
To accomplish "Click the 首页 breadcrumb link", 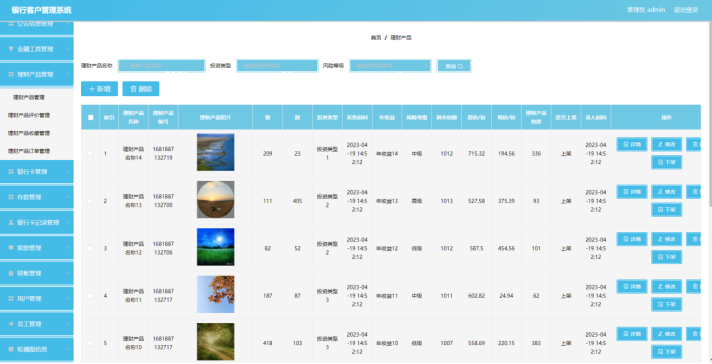I will (376, 38).
